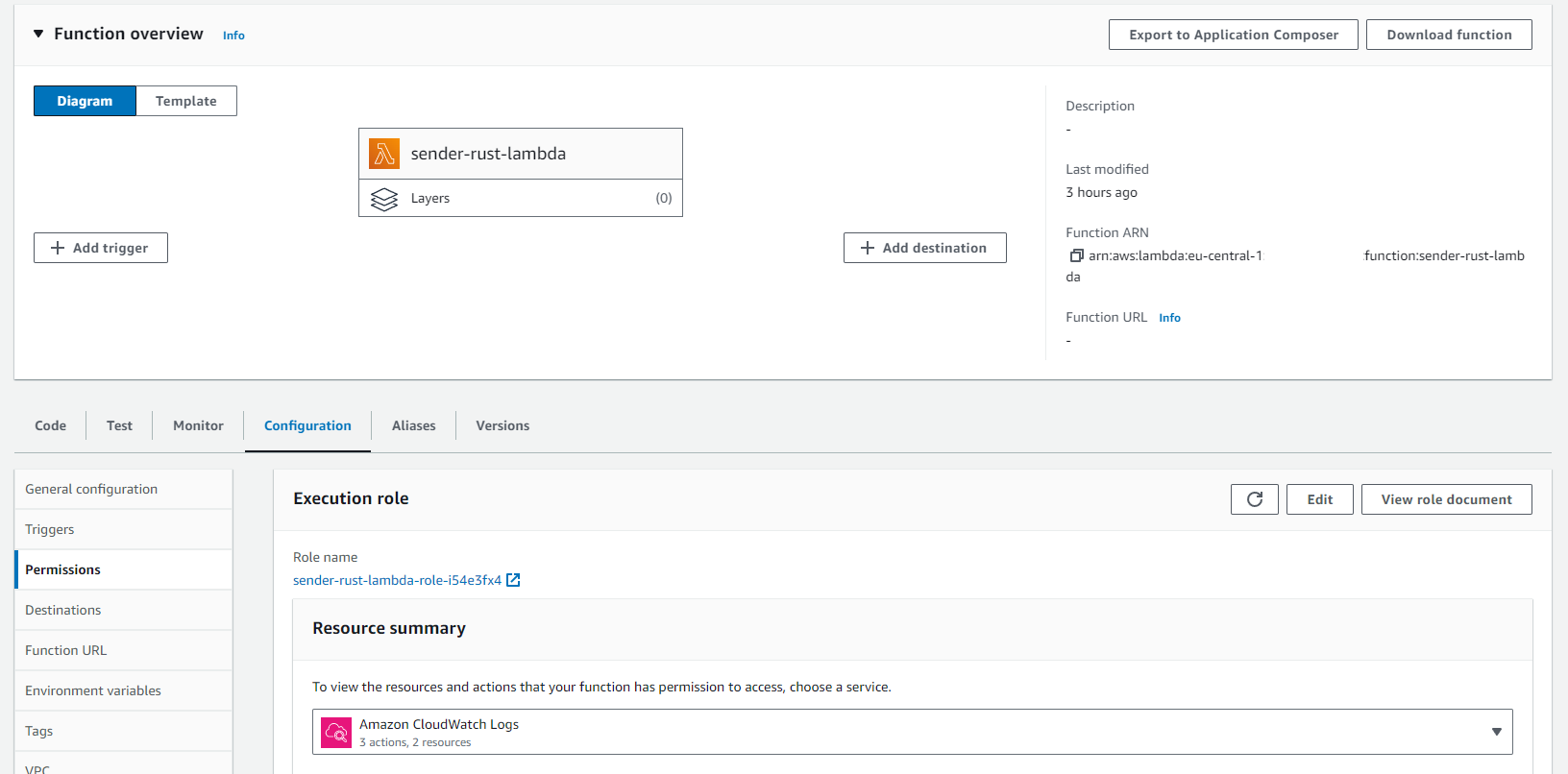The height and width of the screenshot is (774, 1568).
Task: Open the Test tab
Action: (119, 425)
